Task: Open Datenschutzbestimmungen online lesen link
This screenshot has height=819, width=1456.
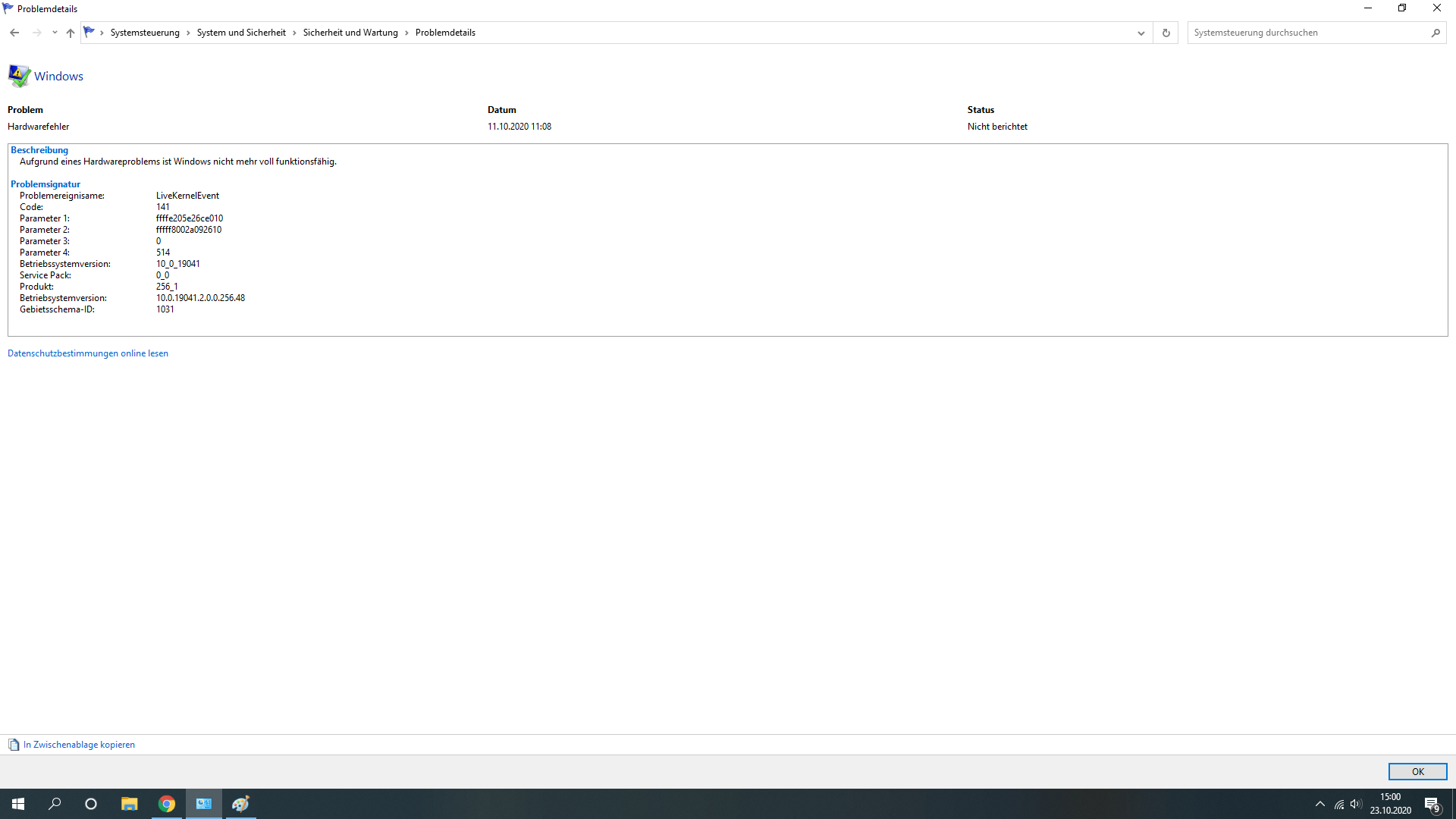Action: (x=88, y=353)
